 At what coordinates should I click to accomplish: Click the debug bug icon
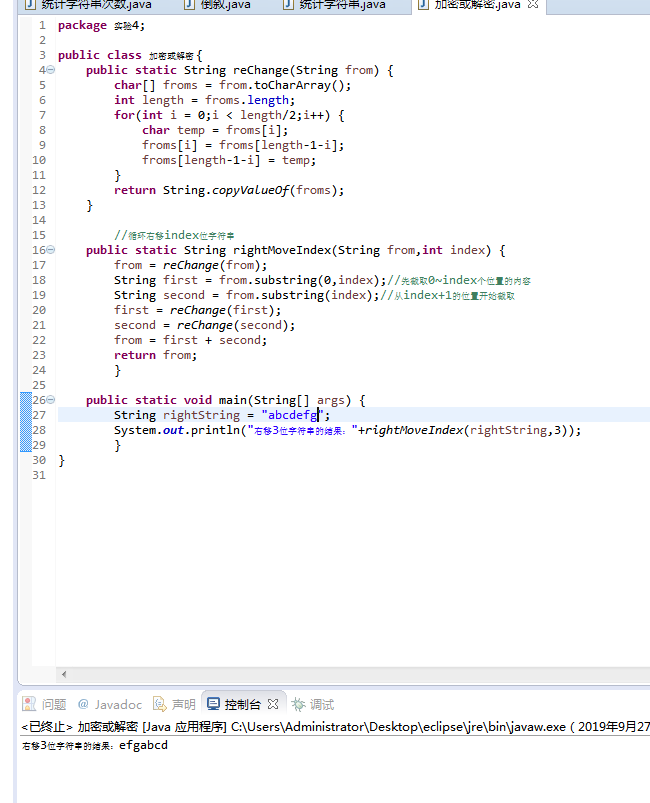tap(298, 704)
